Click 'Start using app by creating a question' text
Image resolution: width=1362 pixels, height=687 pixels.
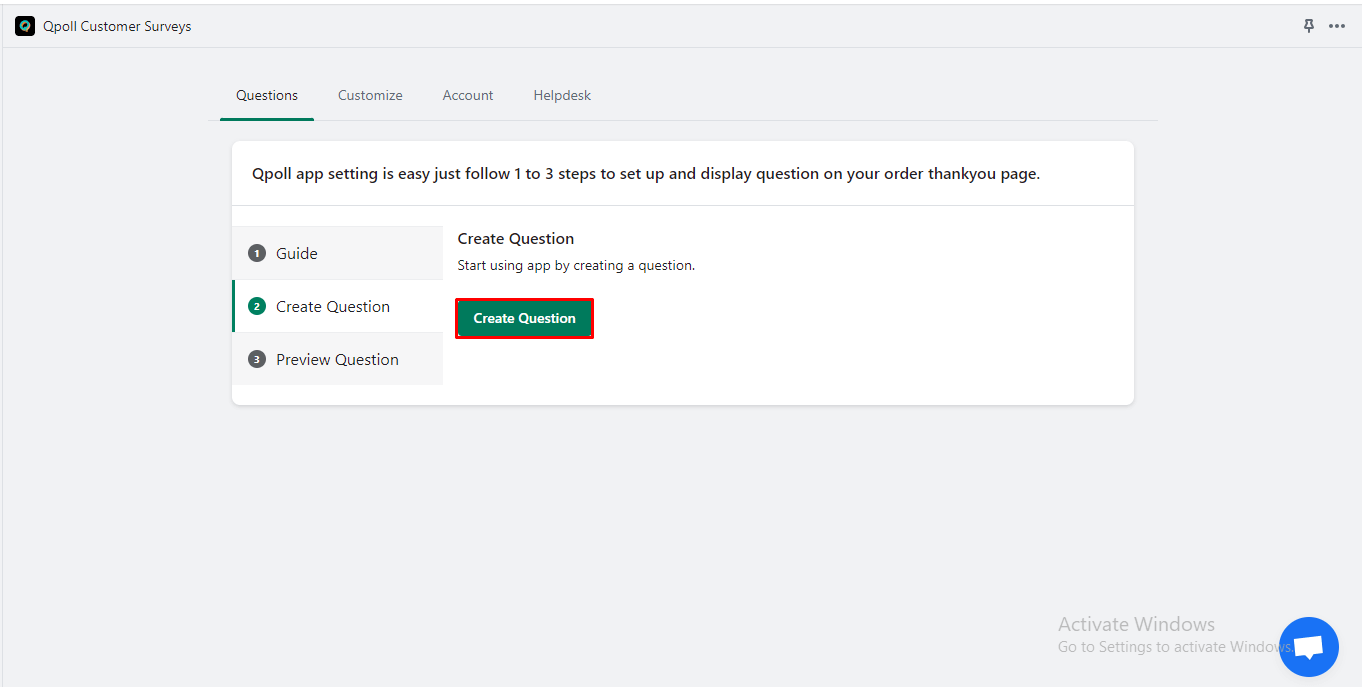[576, 266]
